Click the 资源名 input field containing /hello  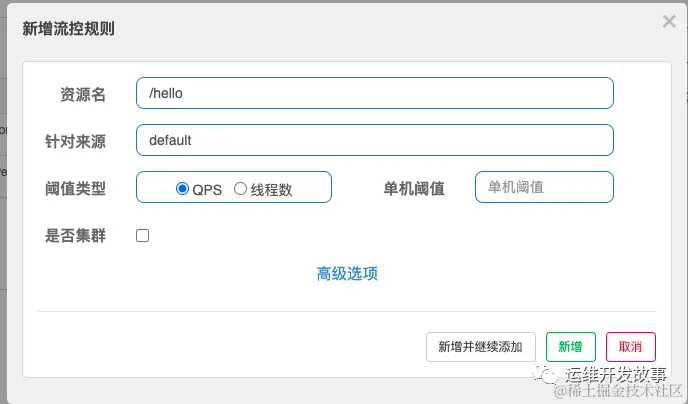pos(375,93)
